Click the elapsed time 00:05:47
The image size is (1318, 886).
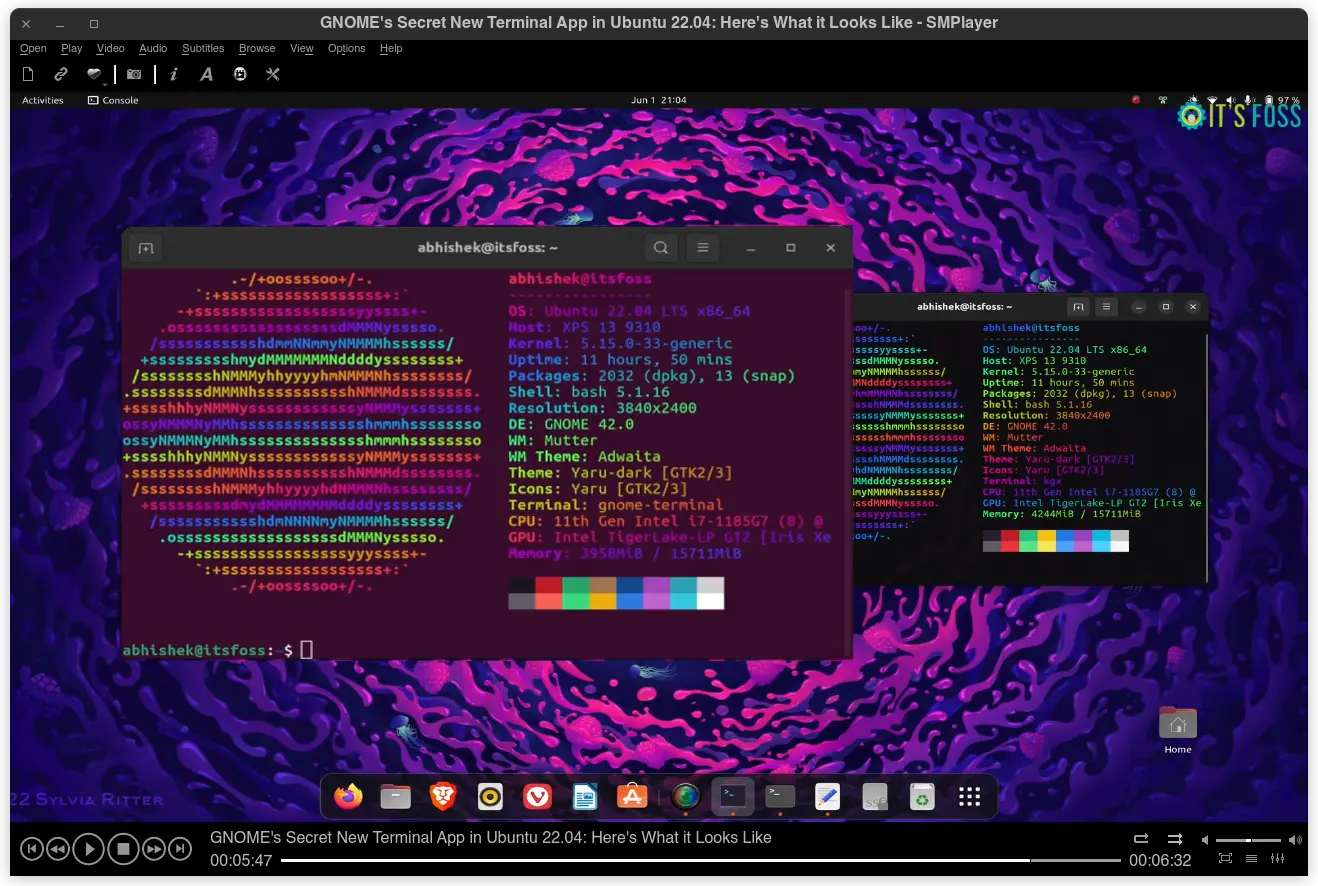[x=241, y=860]
